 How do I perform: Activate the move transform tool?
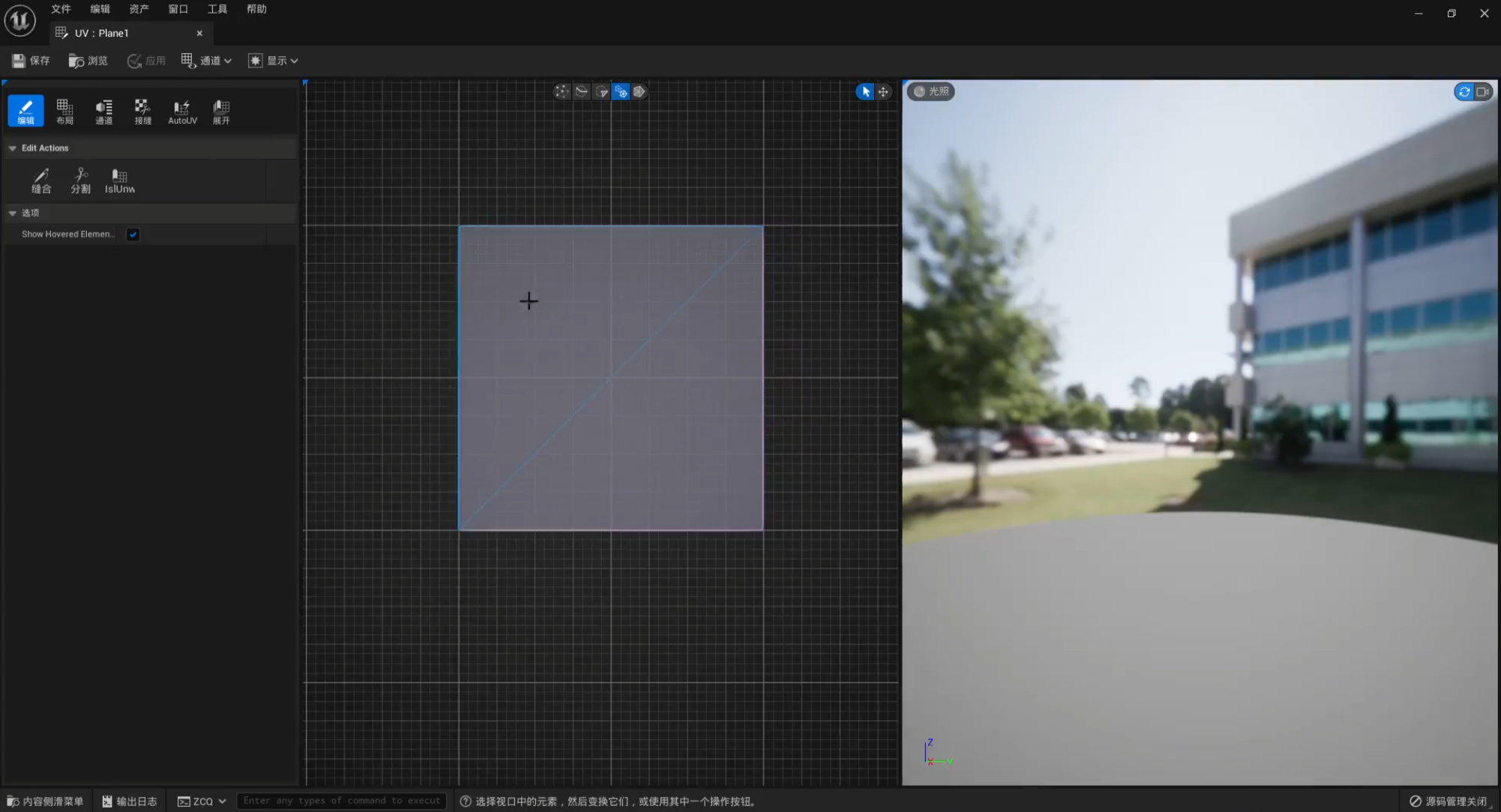point(884,91)
